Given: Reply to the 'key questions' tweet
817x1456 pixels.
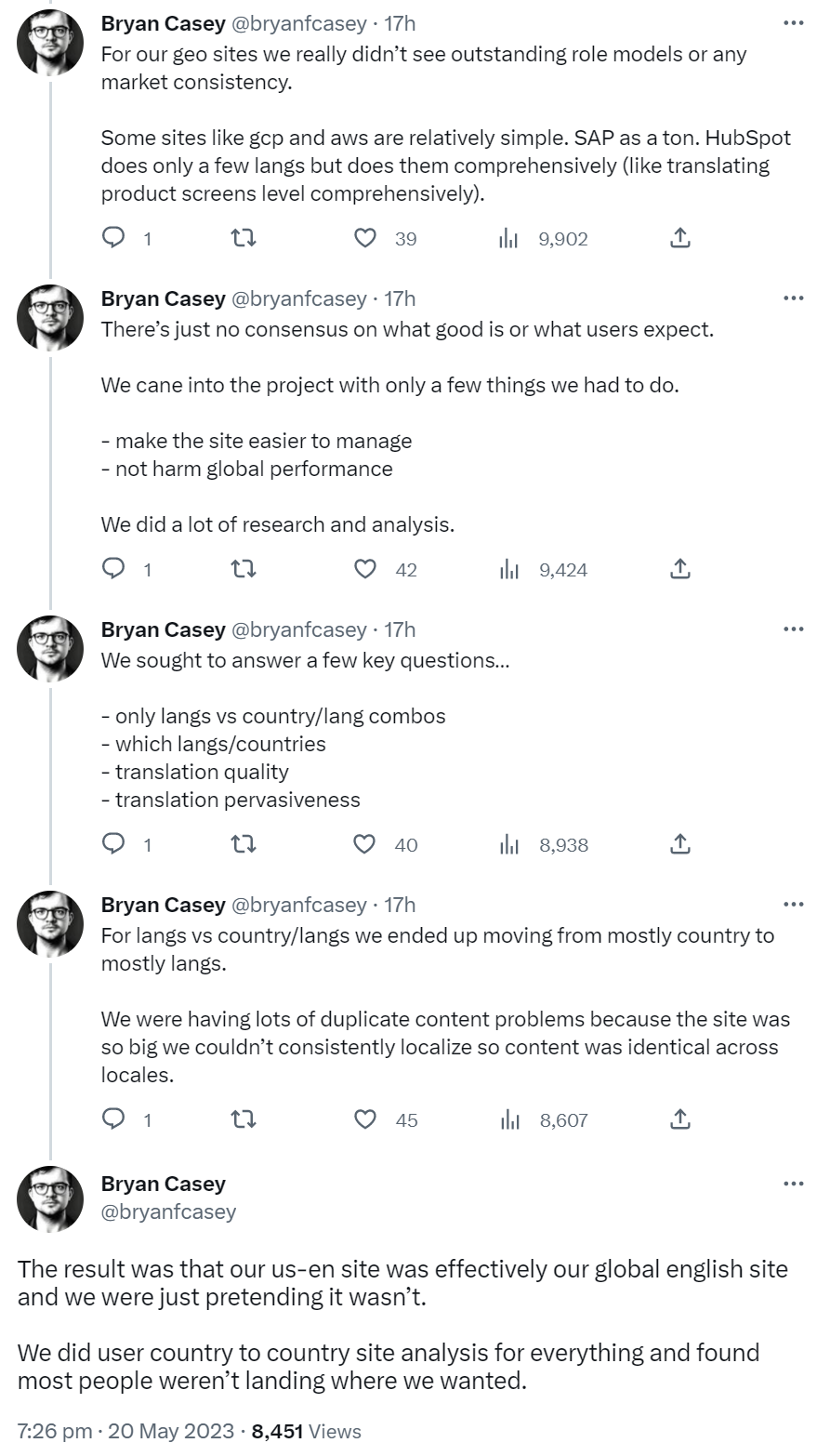Looking at the screenshot, I should [x=113, y=844].
